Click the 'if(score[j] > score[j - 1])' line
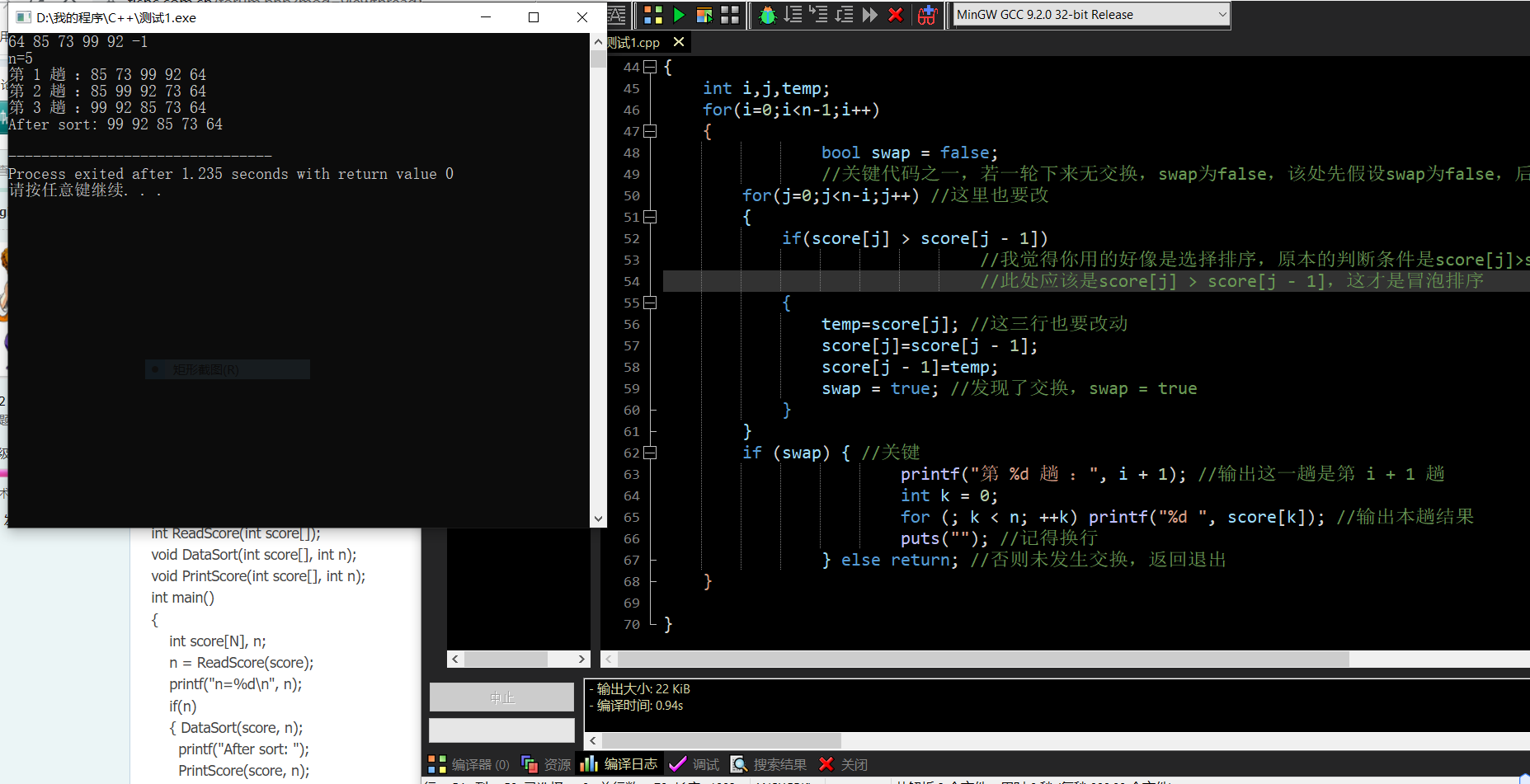The image size is (1530, 784). 915,238
